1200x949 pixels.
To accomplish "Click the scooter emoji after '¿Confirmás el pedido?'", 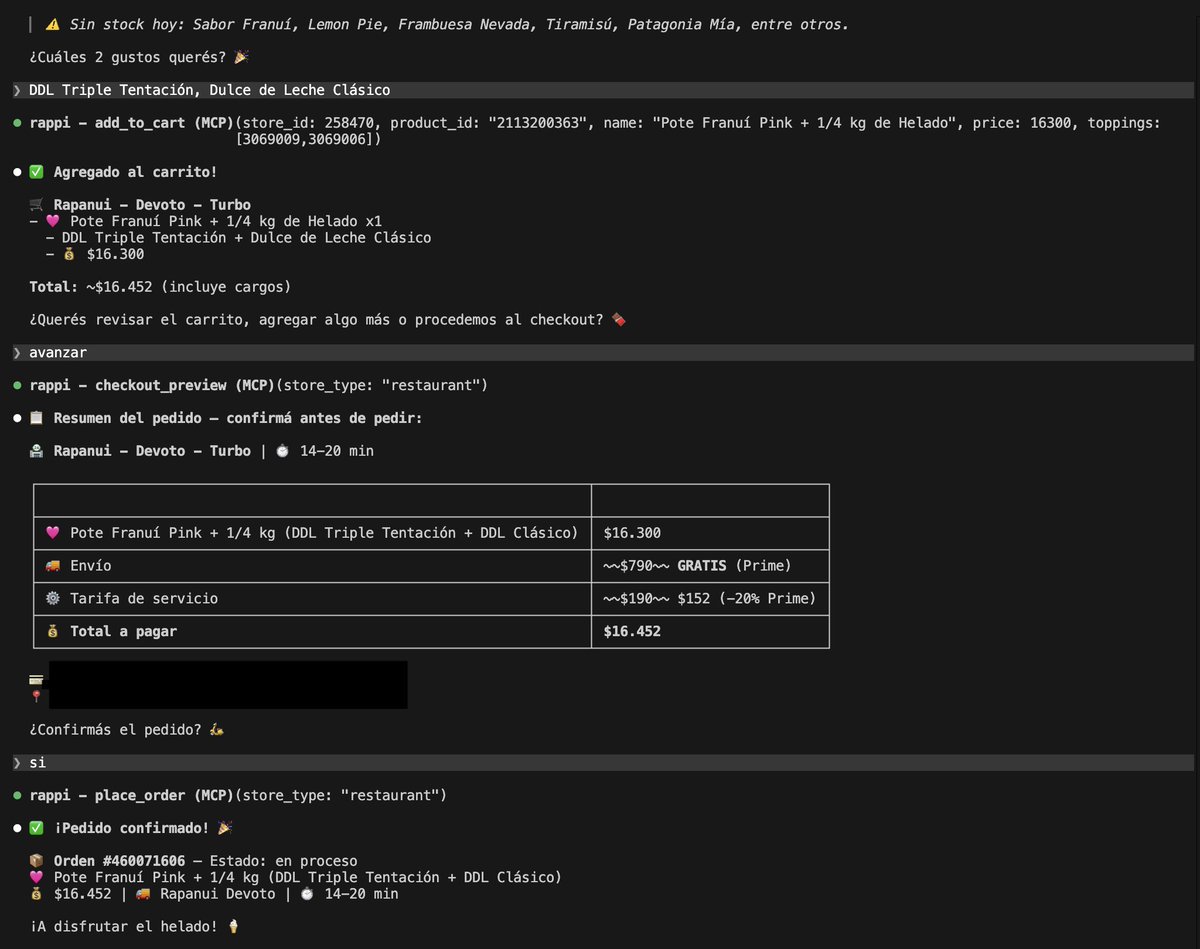I will point(217,730).
